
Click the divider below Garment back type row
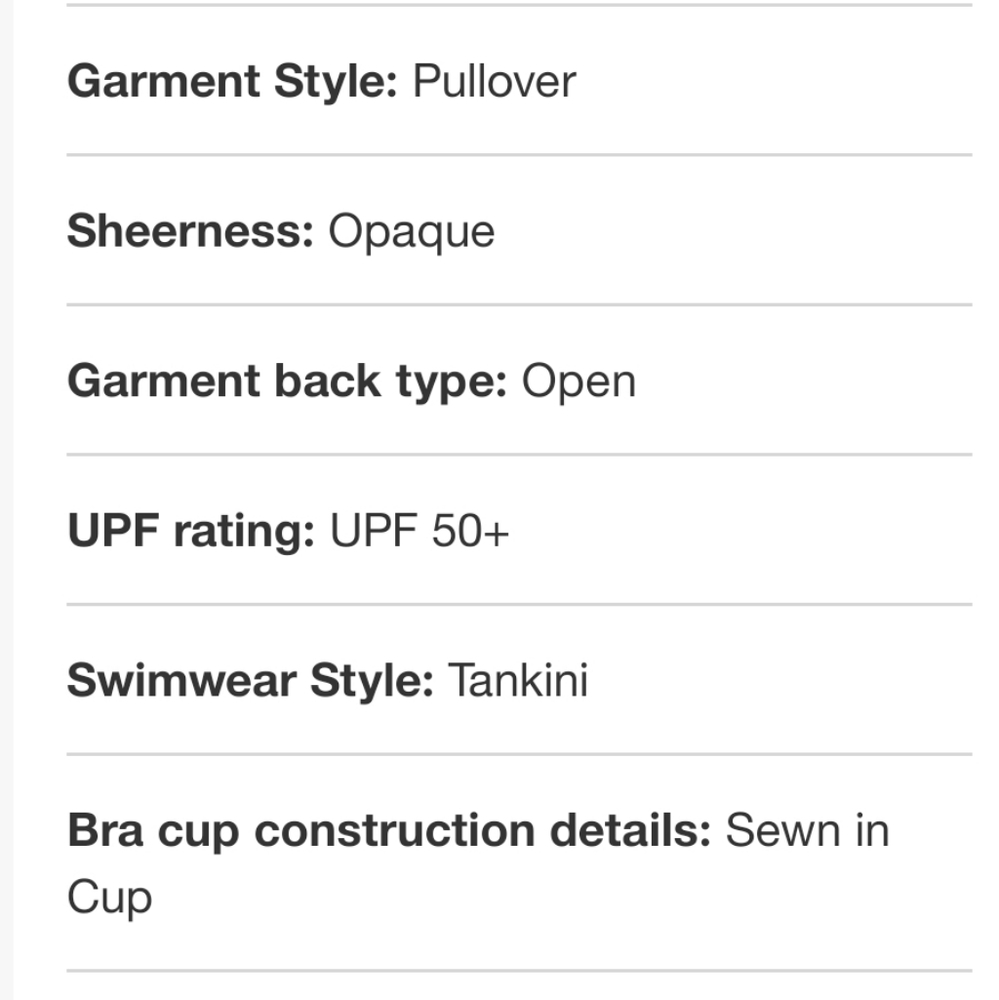pyautogui.click(x=519, y=455)
